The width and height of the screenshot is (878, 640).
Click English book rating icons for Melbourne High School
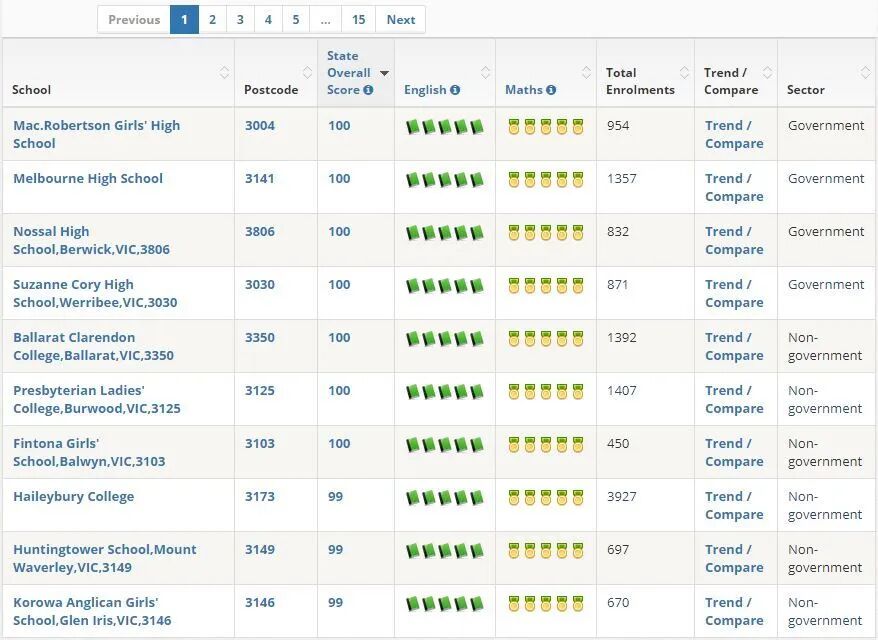pos(445,180)
